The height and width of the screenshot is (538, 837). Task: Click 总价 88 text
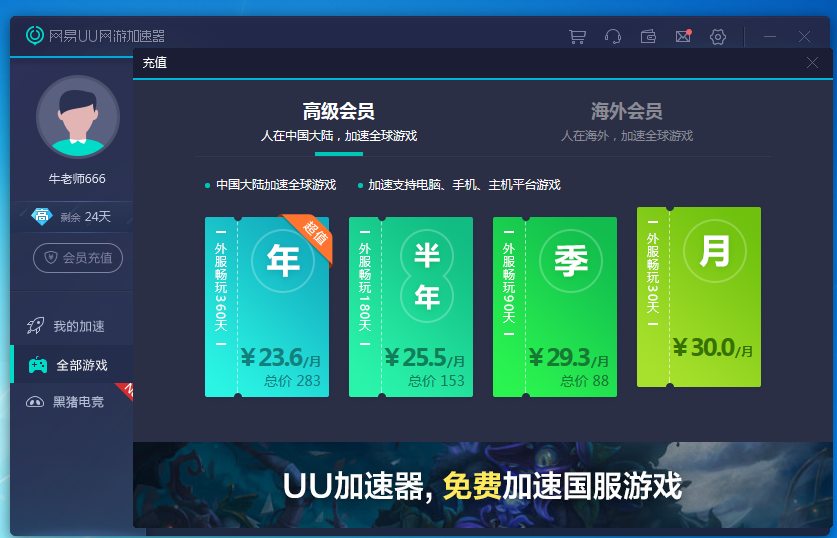[585, 381]
